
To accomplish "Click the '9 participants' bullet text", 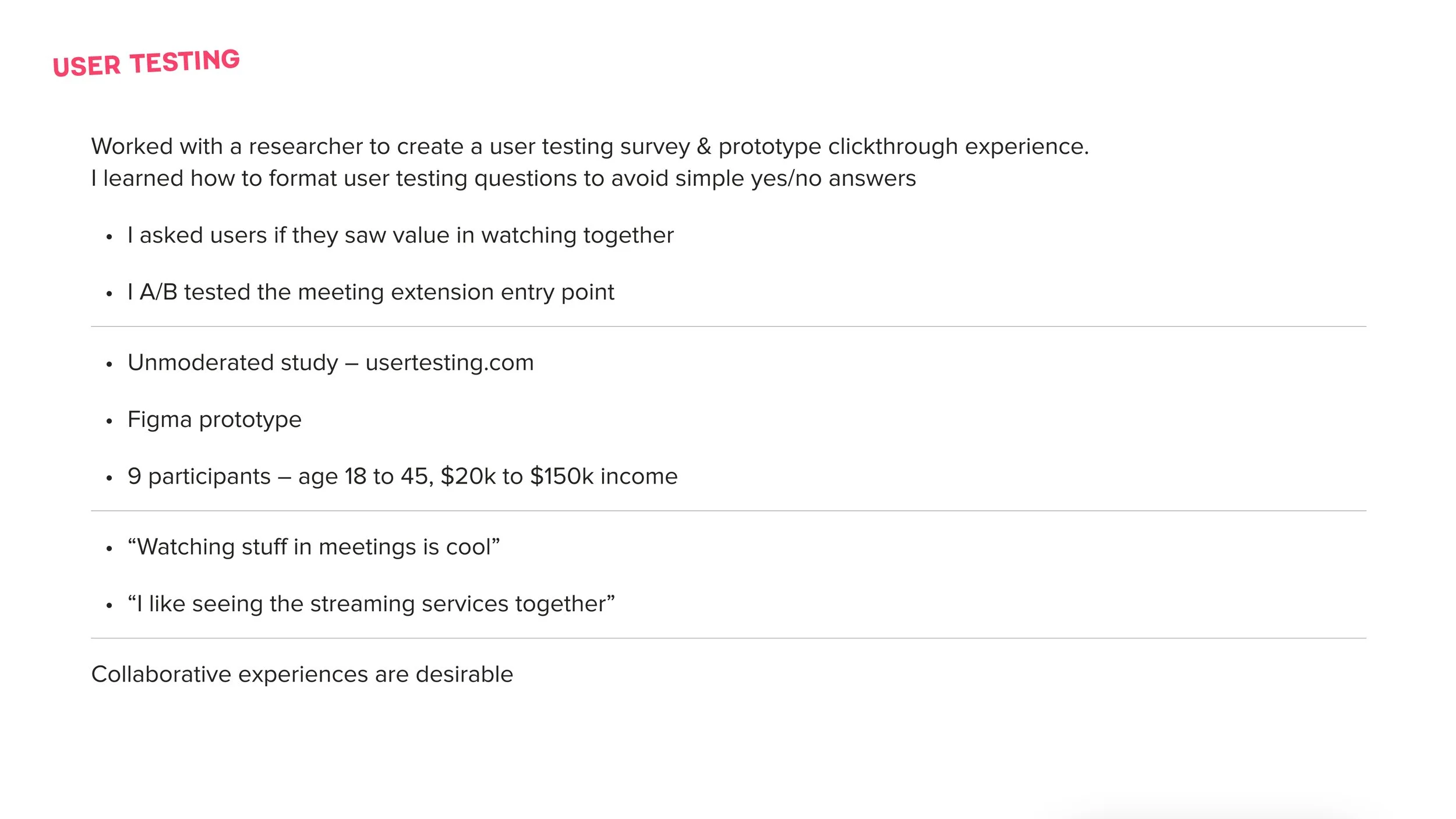I will pyautogui.click(x=402, y=476).
